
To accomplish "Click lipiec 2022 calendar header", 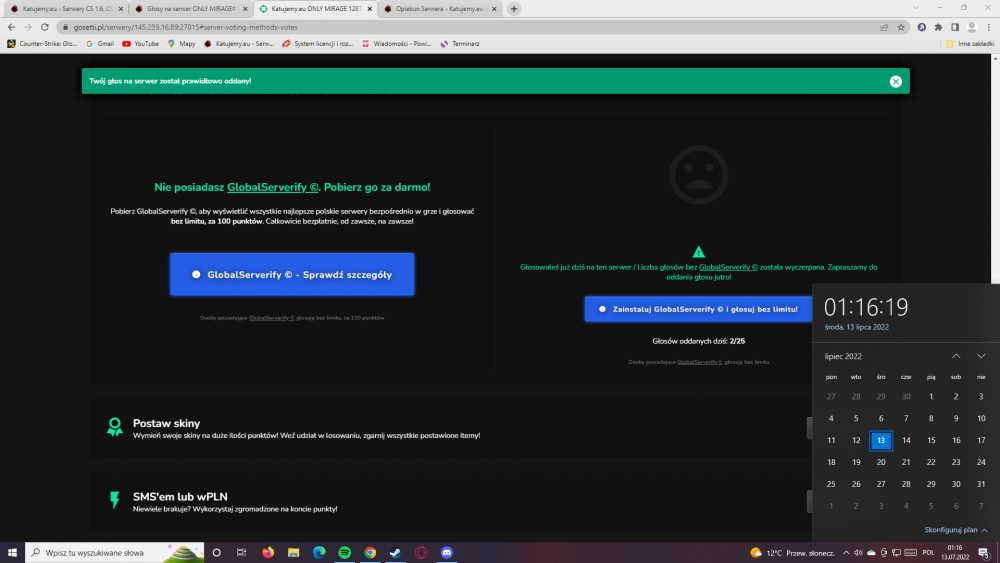I will (x=843, y=356).
